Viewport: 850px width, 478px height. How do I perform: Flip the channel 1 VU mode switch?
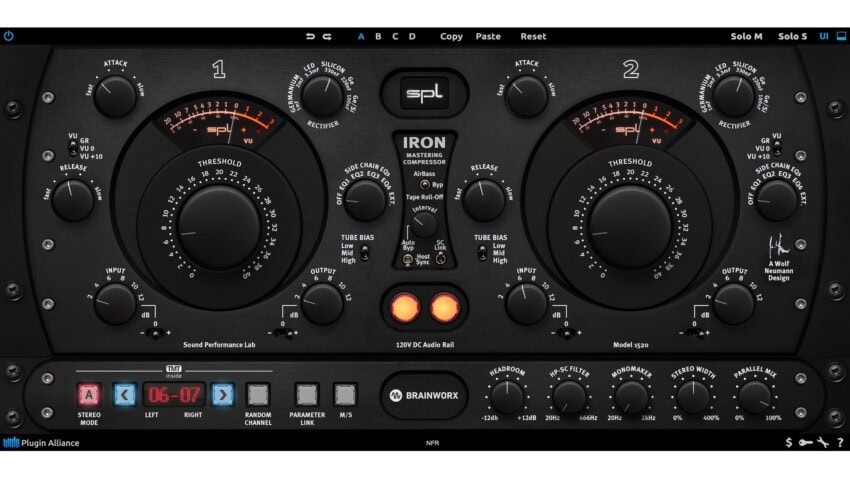[x=73, y=147]
